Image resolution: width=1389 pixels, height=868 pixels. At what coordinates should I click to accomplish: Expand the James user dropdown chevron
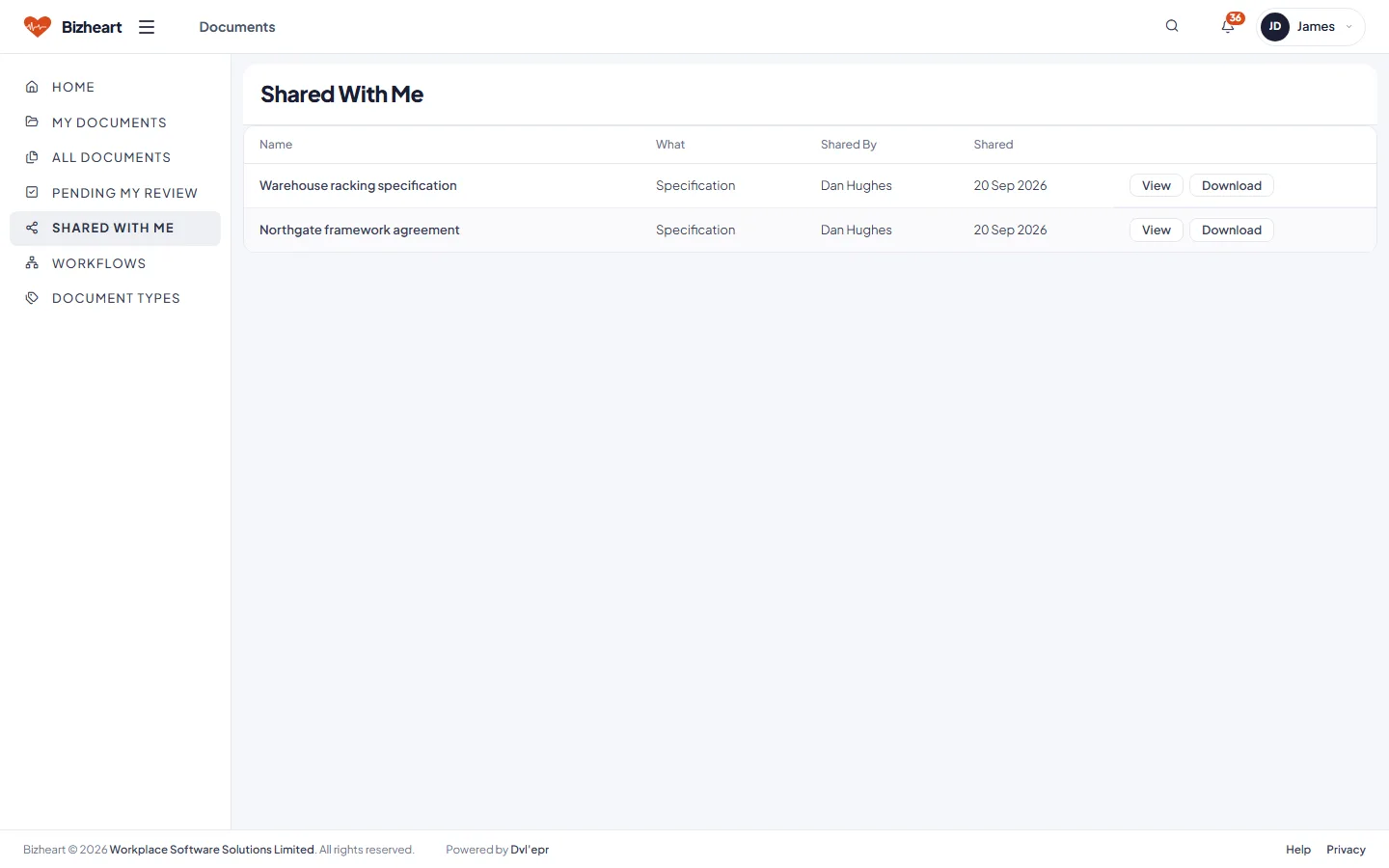(x=1348, y=27)
